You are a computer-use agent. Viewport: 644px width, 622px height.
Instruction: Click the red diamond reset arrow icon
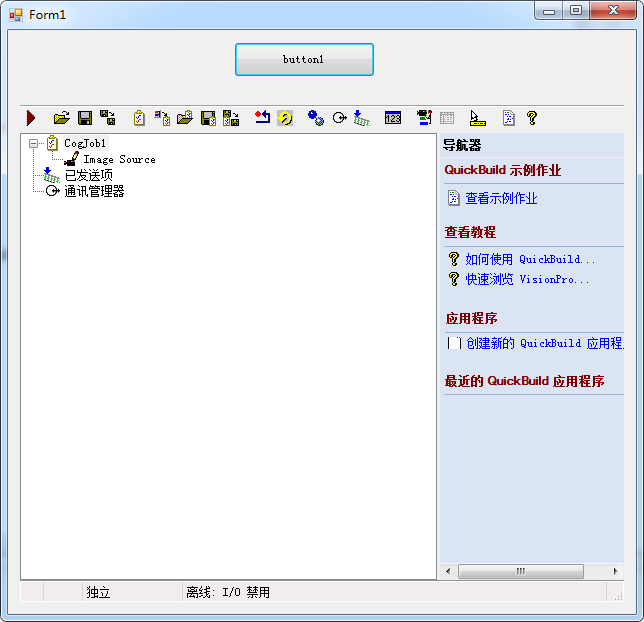tap(262, 117)
